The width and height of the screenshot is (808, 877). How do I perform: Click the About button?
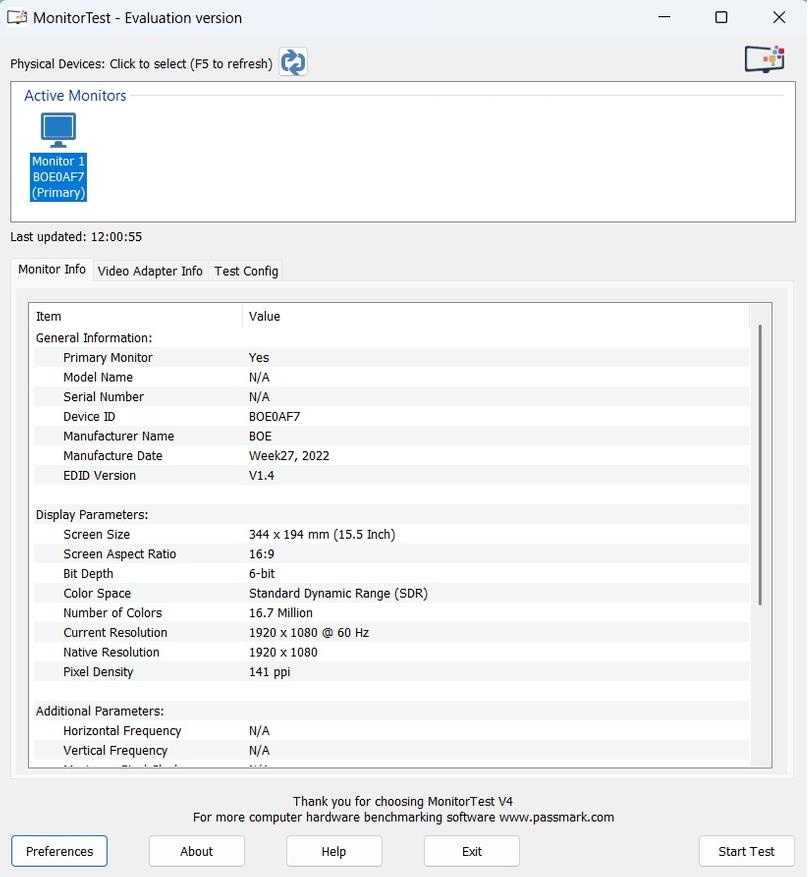tap(196, 851)
